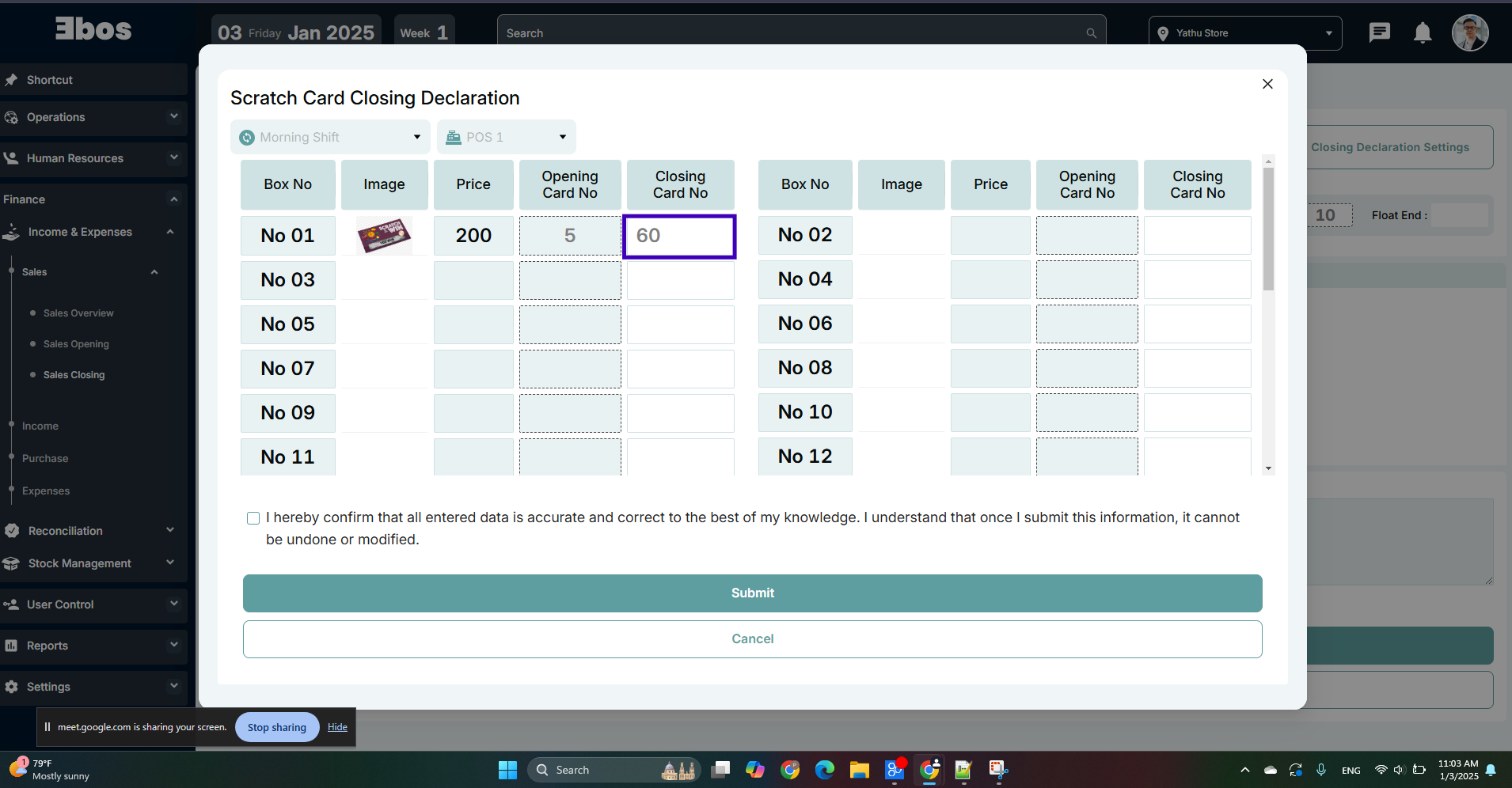Click the scrollbar up arrow in table
Image resolution: width=1512 pixels, height=788 pixels.
tap(1268, 161)
